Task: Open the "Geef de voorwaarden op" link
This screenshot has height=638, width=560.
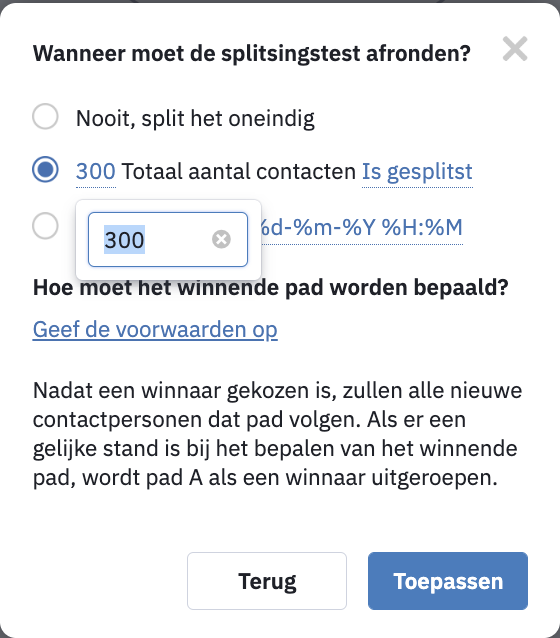Action: click(x=155, y=330)
